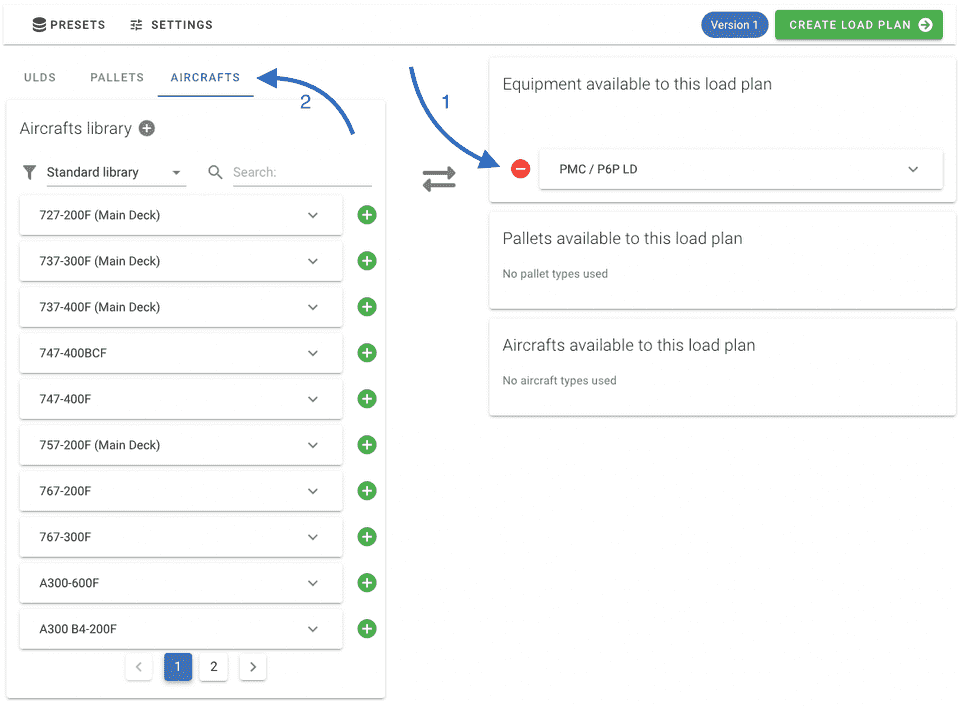Remove PMC / P6P LD equipment
This screenshot has height=708, width=960.
tap(520, 169)
